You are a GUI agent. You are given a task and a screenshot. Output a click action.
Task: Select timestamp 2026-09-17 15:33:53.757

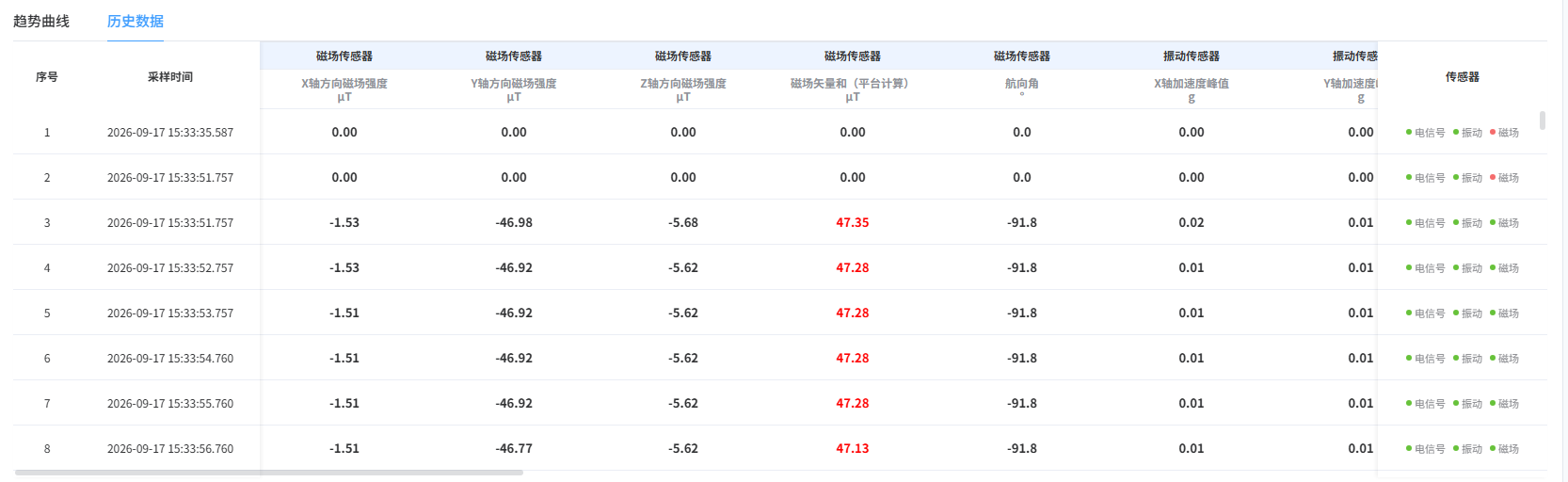point(170,313)
